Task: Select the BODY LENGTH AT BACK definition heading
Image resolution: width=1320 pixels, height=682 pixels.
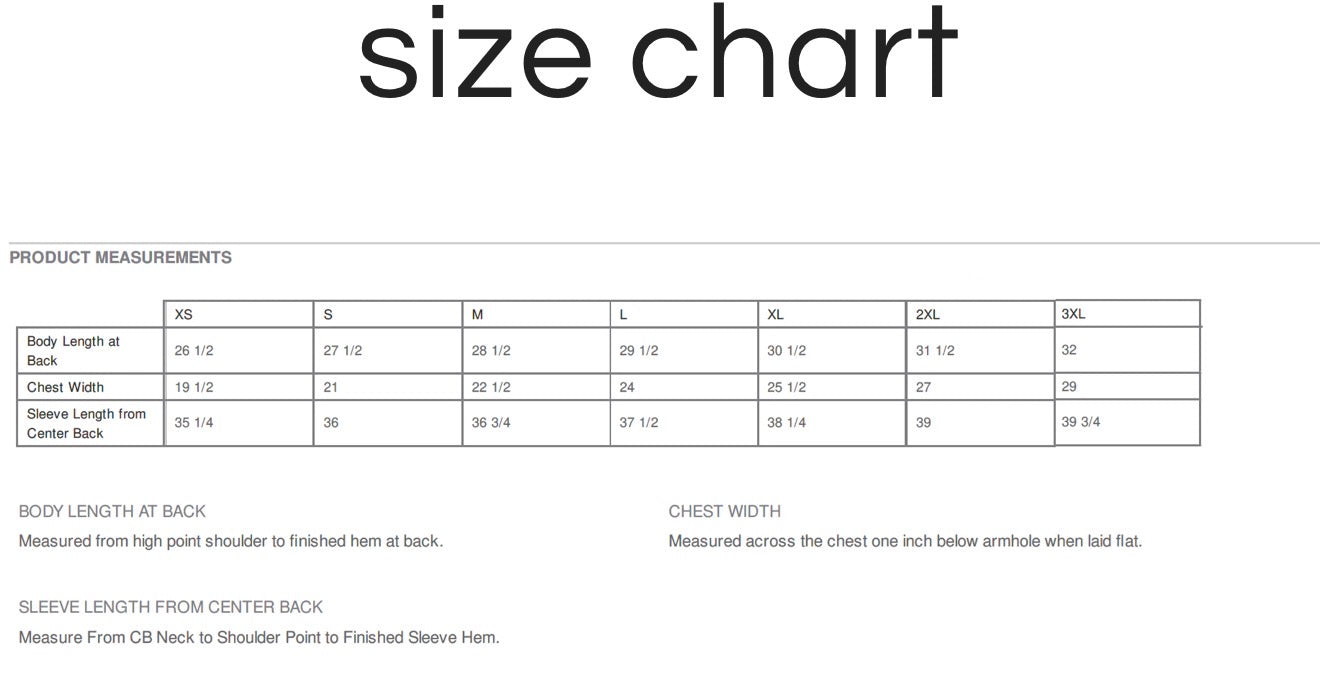Action: pos(112,511)
